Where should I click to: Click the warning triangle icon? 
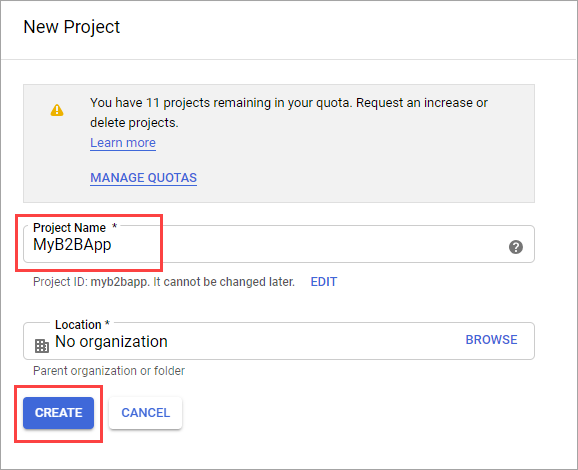click(57, 110)
